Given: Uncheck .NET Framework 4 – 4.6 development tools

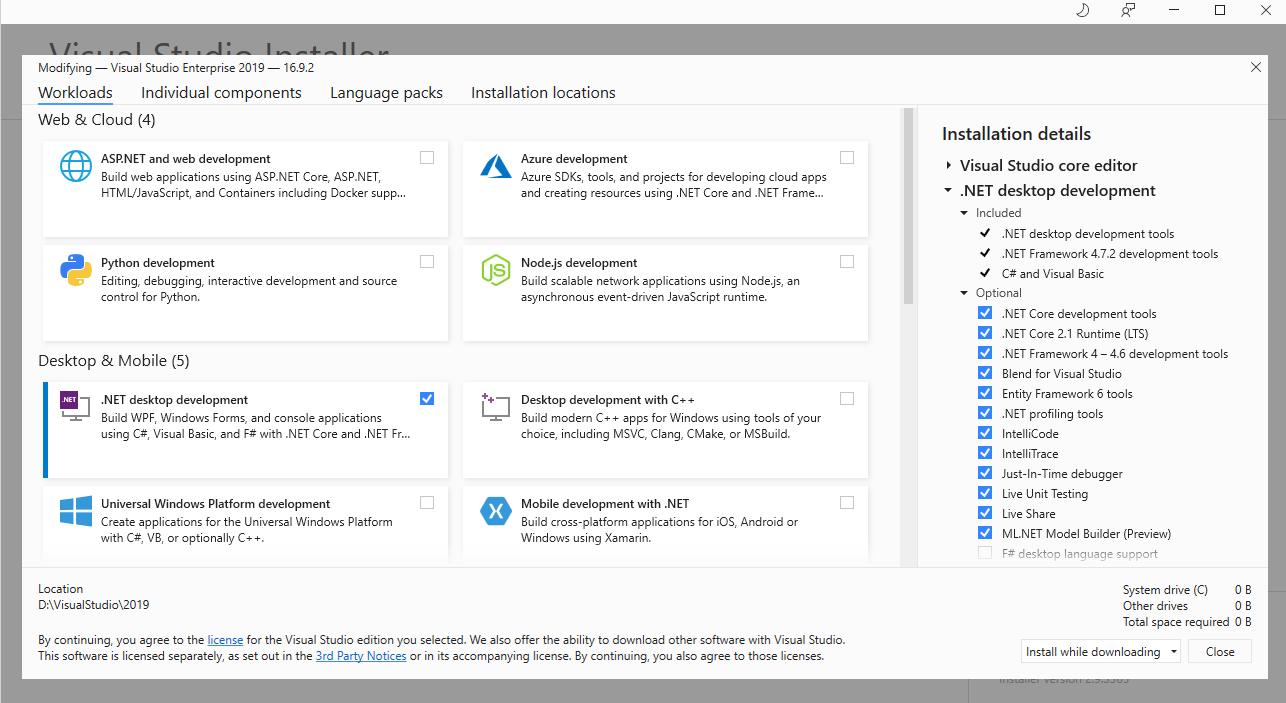Looking at the screenshot, I should coord(985,353).
